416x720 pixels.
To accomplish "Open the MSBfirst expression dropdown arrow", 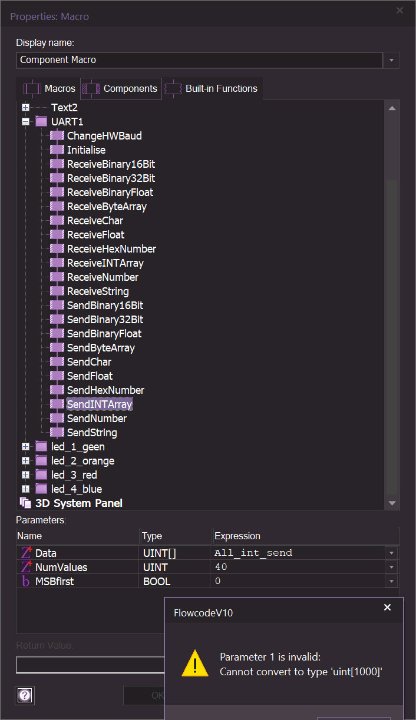I will 391,581.
